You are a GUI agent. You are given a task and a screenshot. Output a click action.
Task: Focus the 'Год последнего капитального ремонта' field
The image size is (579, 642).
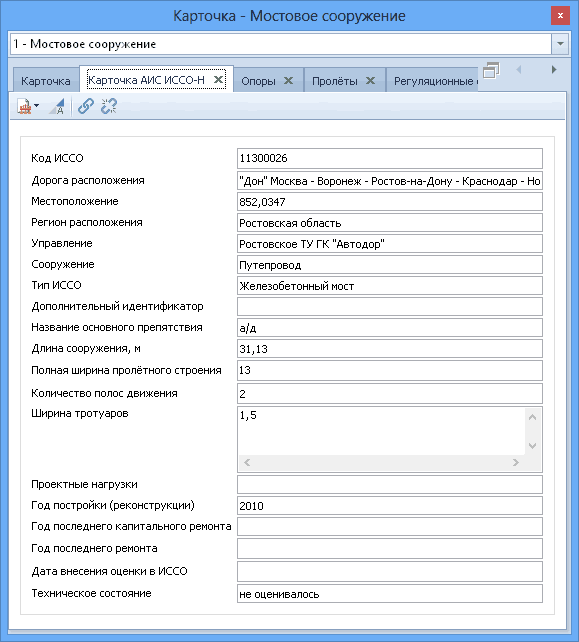pos(390,527)
